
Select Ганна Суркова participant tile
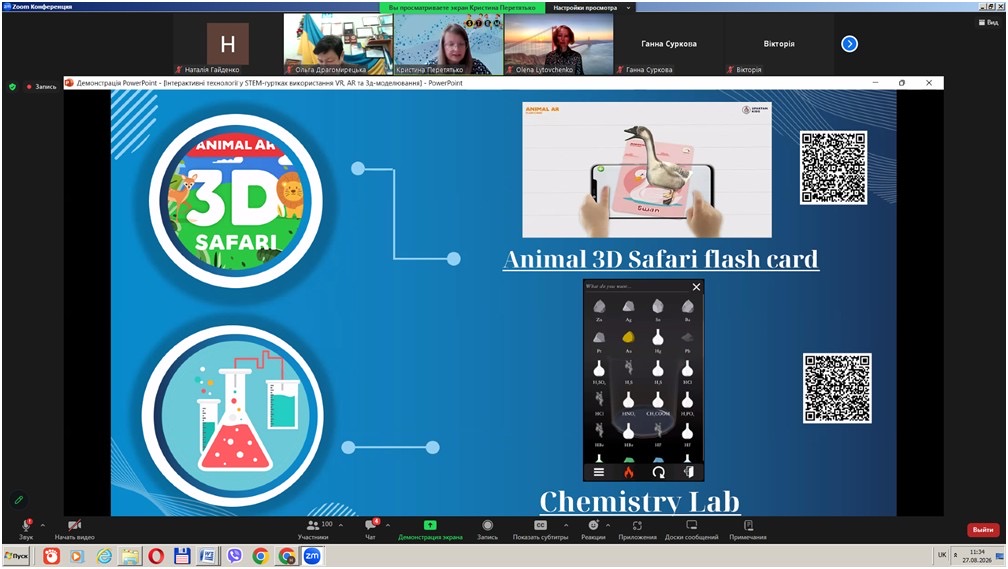[669, 44]
